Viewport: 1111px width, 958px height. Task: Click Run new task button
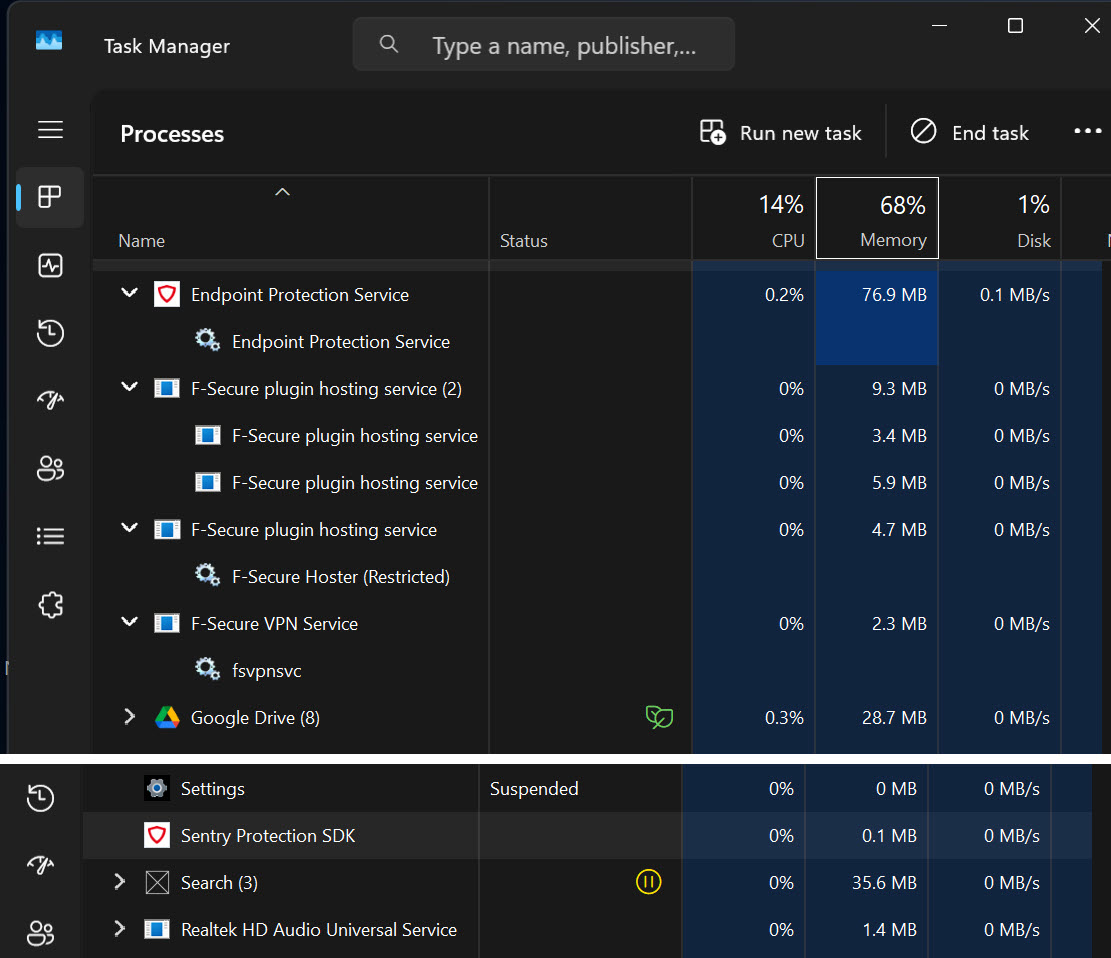coord(781,133)
